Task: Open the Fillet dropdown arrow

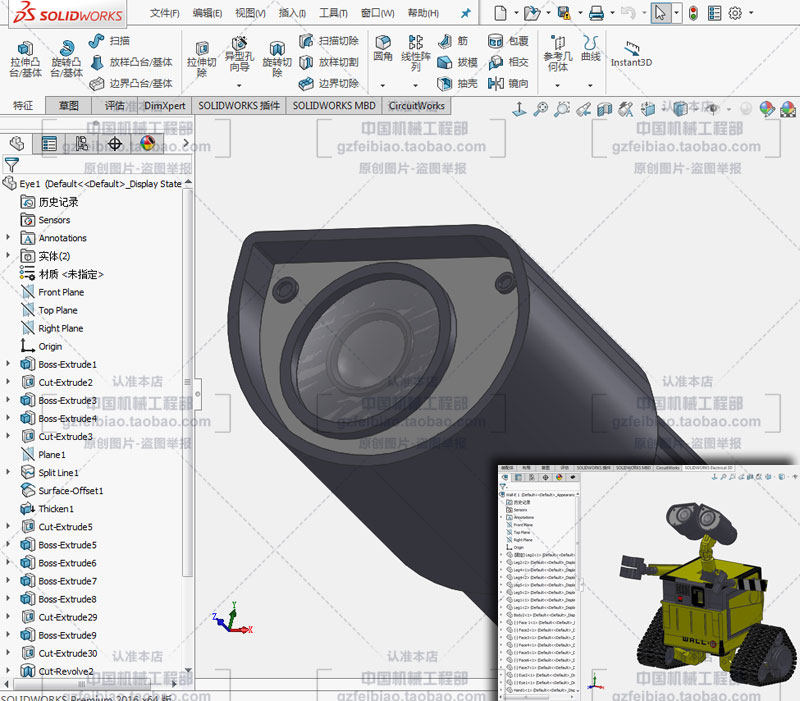Action: [383, 85]
